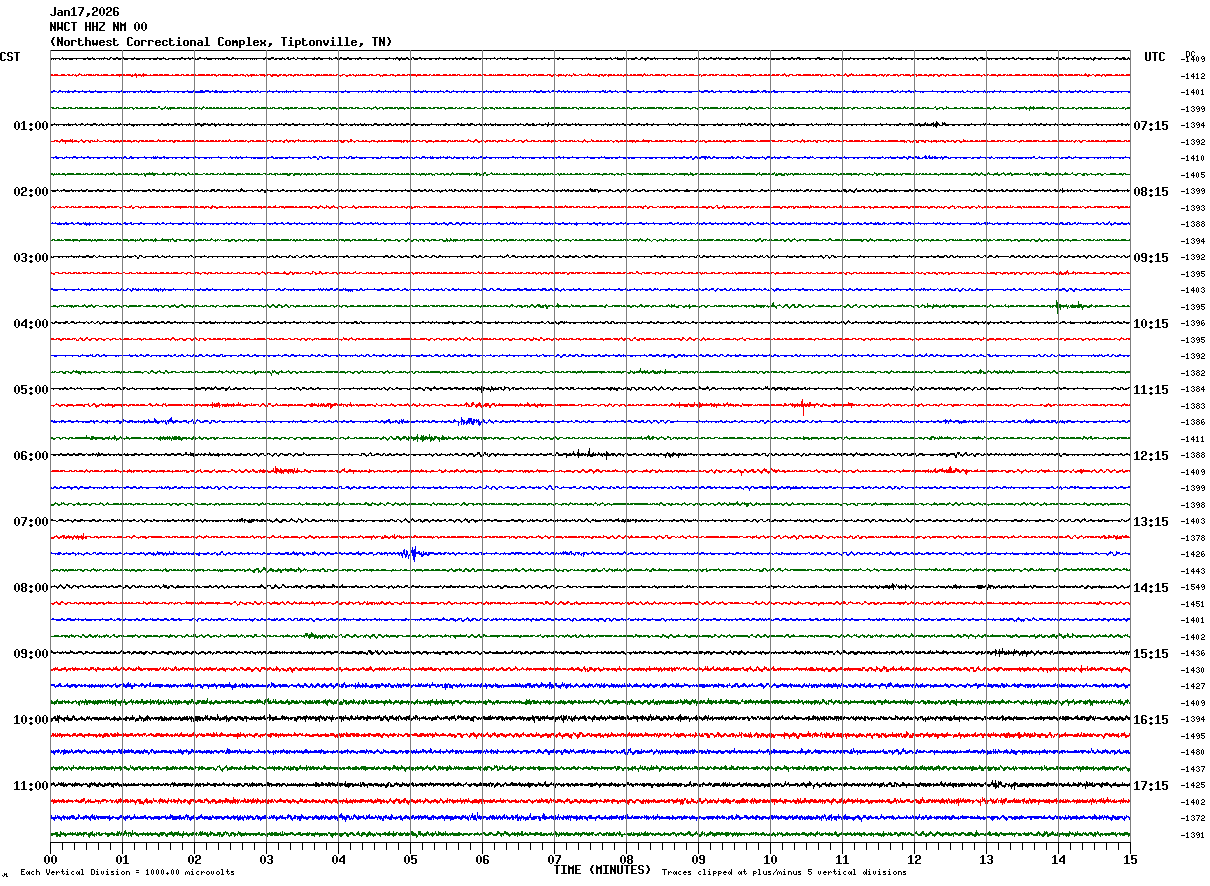Click the 17:15 UTC time label

pos(1151,786)
